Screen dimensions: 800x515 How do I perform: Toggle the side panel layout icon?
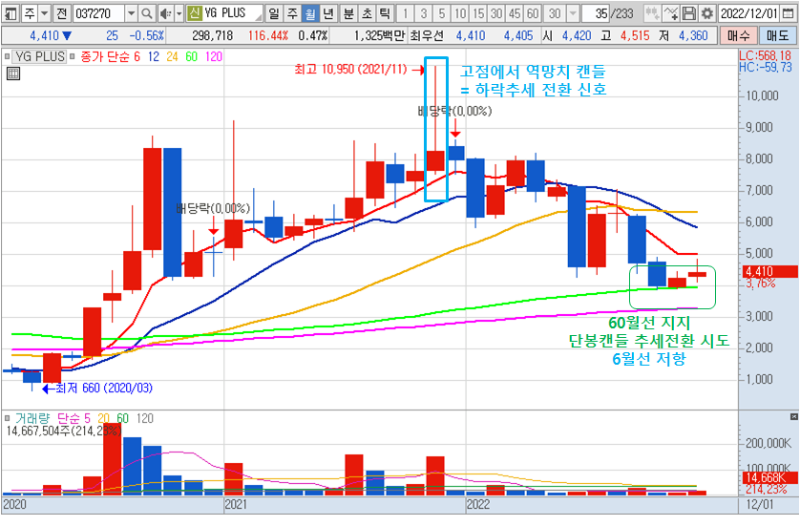pos(11,13)
